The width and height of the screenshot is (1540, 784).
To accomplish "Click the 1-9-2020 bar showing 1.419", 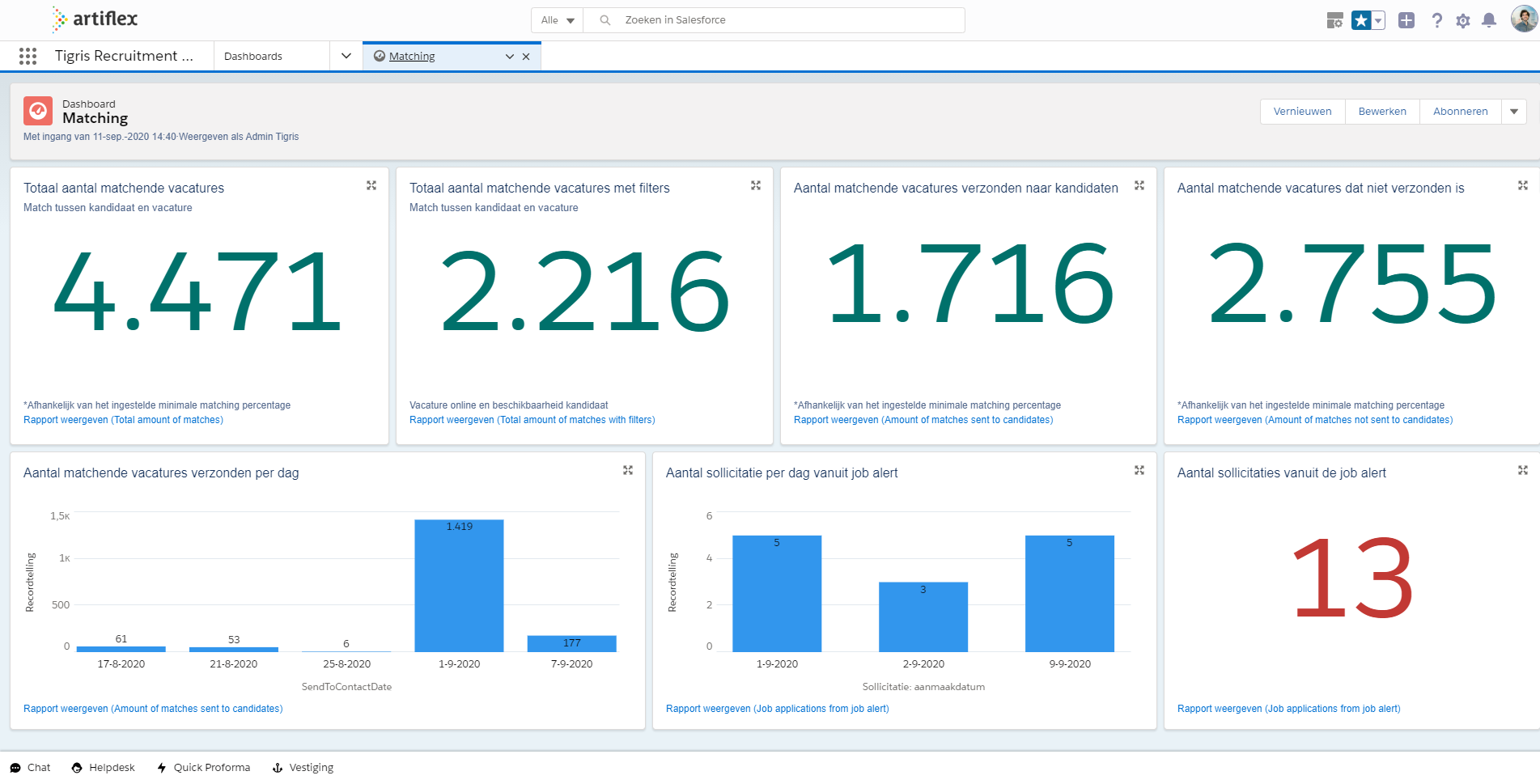I will (459, 585).
